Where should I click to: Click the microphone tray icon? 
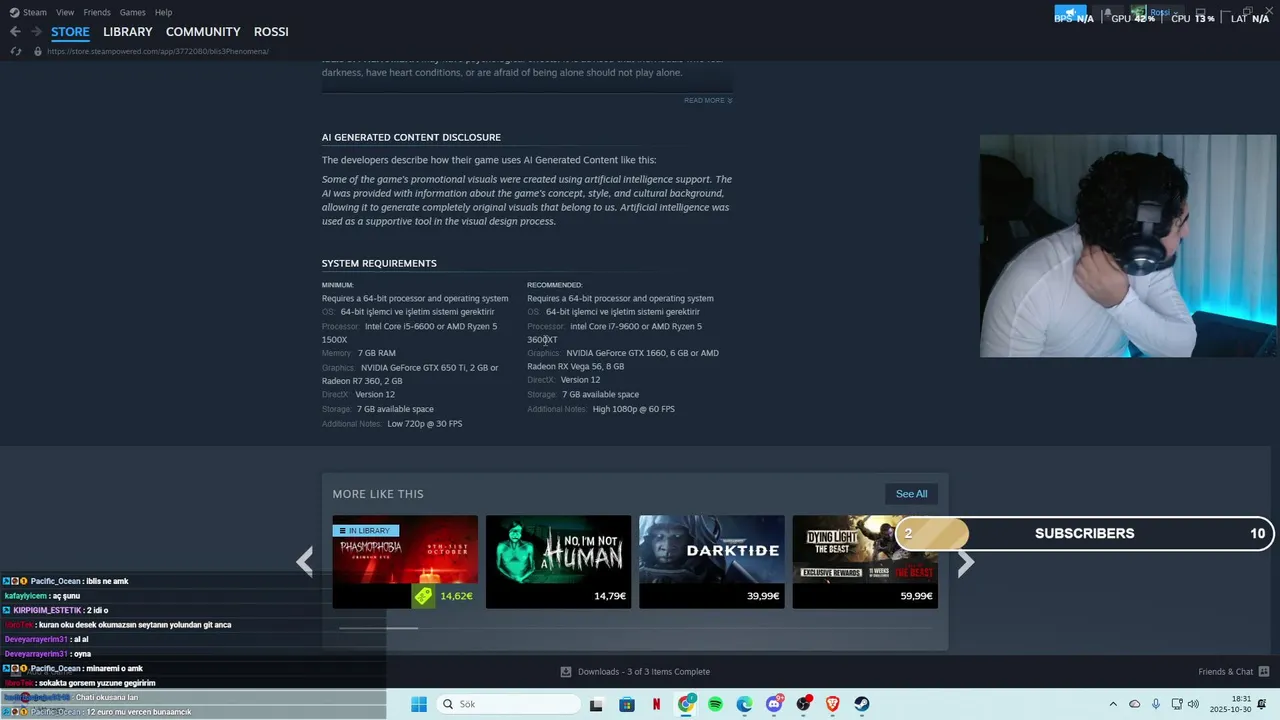pos(1156,704)
